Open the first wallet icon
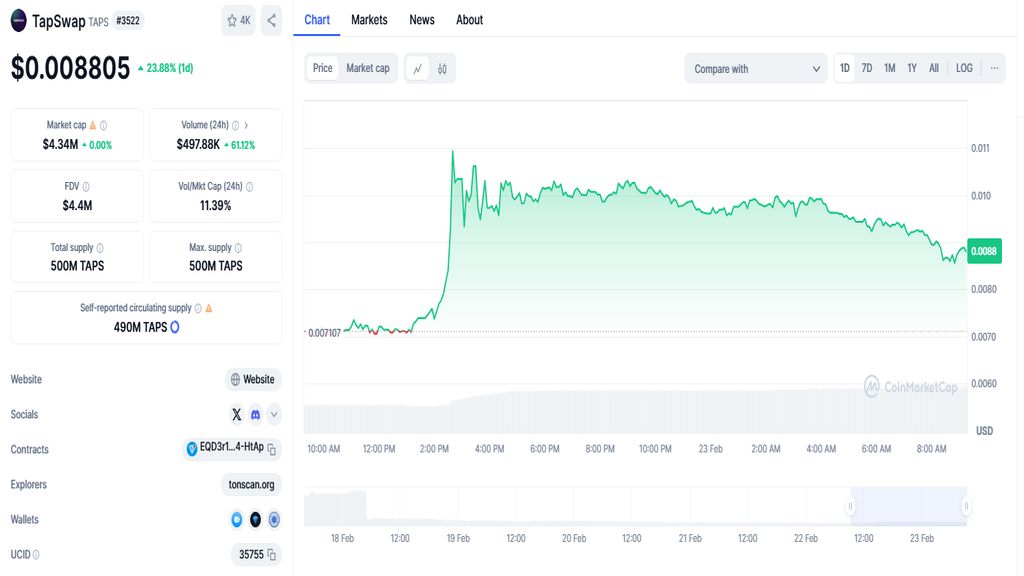Image resolution: width=1024 pixels, height=576 pixels. click(236, 520)
